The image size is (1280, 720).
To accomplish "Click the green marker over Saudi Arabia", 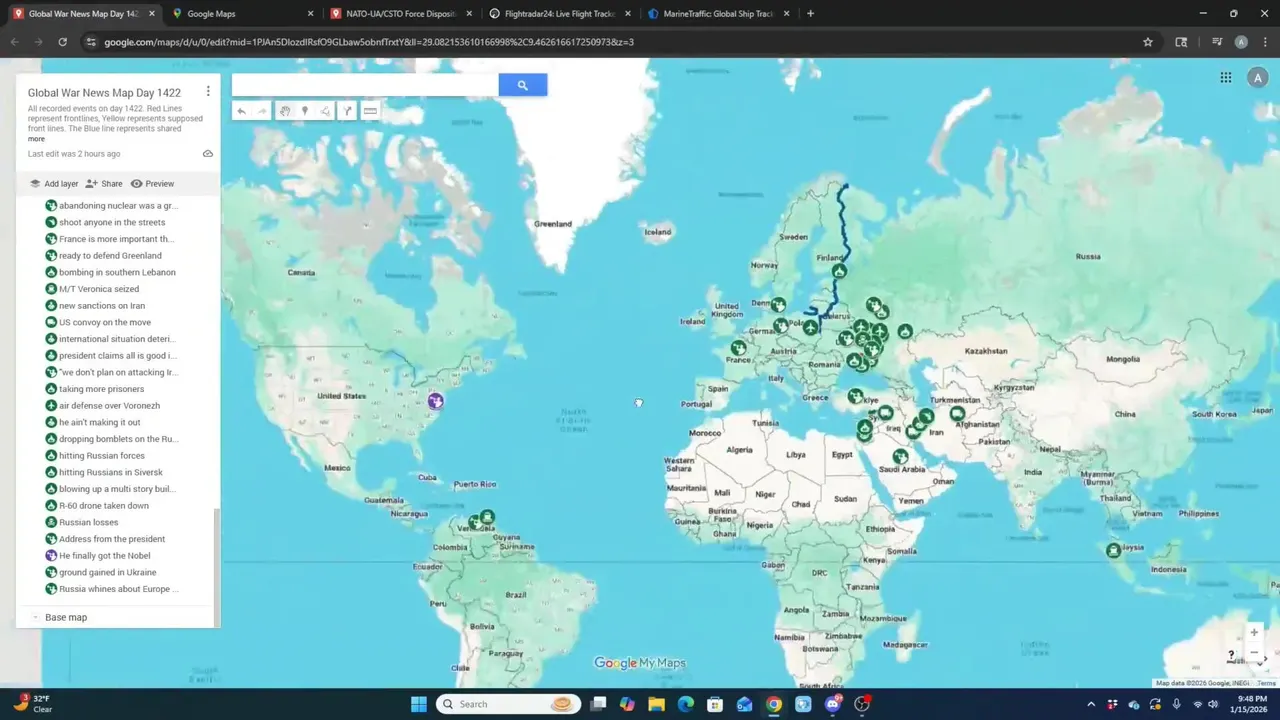I will coord(900,457).
